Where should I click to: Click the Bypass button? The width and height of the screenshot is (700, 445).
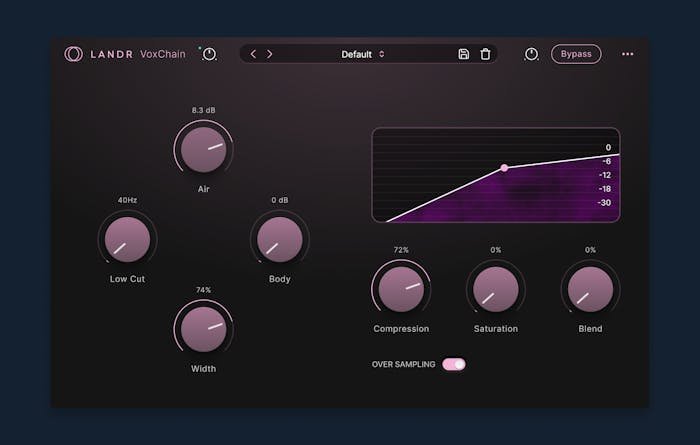coord(576,54)
